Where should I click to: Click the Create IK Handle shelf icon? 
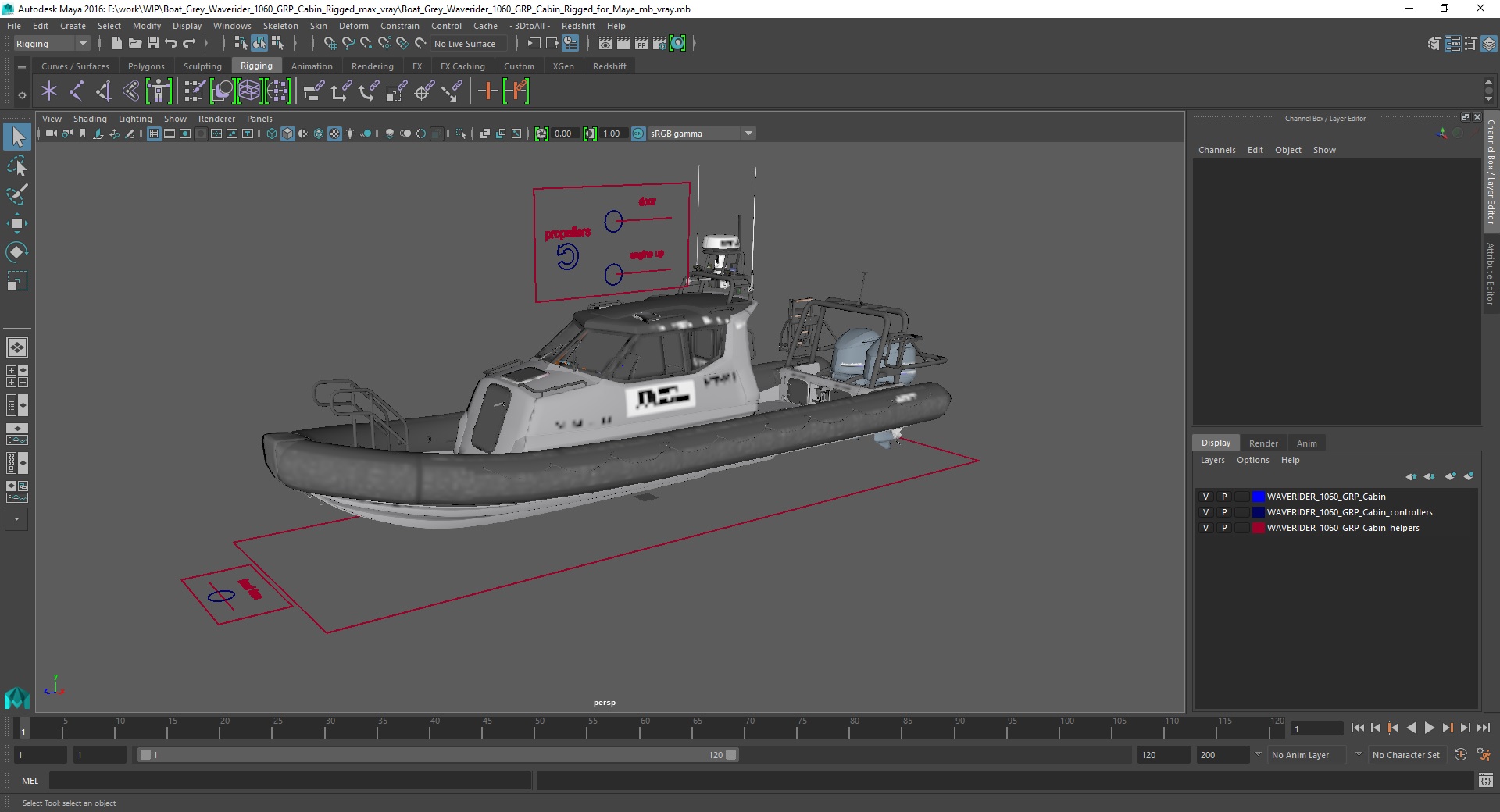tap(104, 91)
